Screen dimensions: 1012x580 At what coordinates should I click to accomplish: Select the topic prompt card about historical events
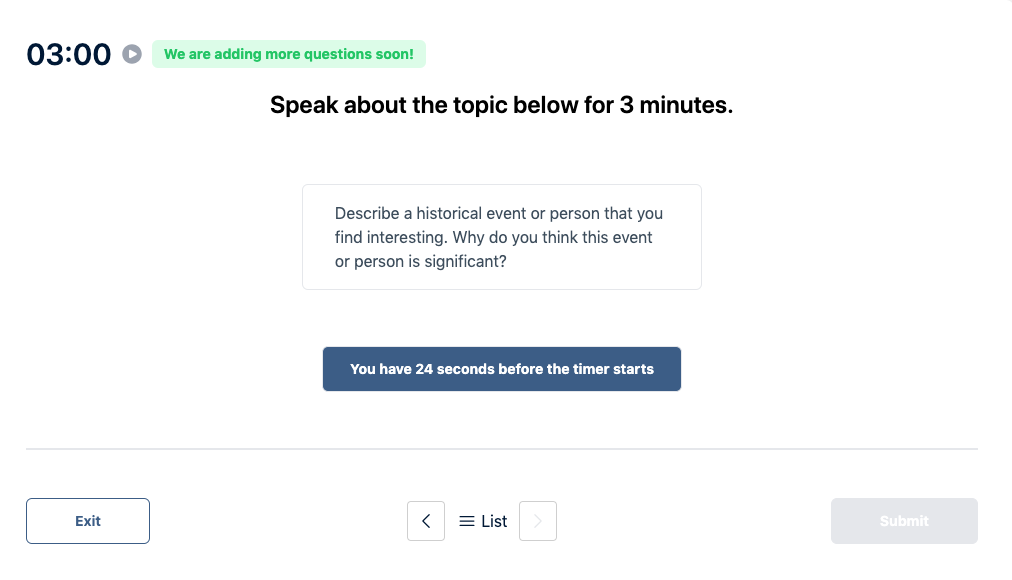501,236
